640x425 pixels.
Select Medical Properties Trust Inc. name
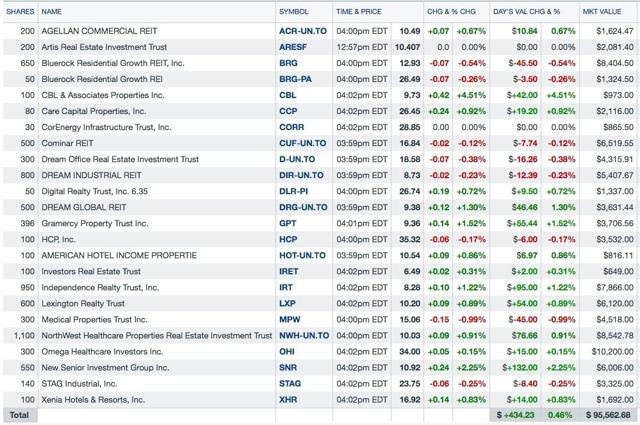[x=94, y=320]
